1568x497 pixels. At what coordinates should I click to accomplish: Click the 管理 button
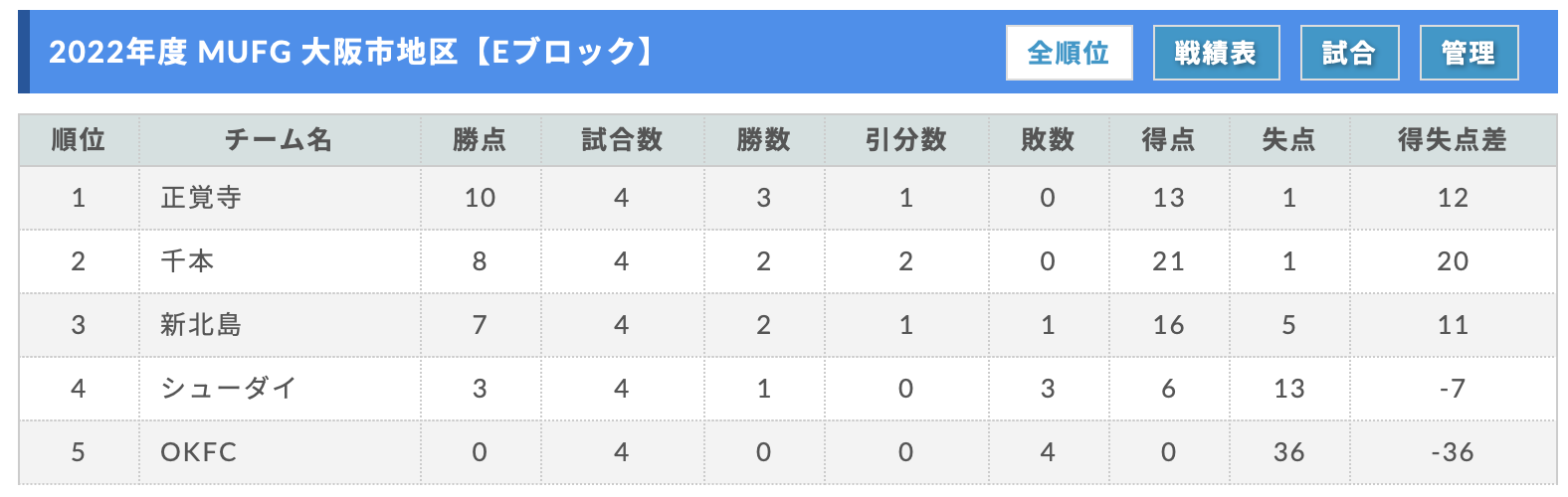click(1469, 53)
